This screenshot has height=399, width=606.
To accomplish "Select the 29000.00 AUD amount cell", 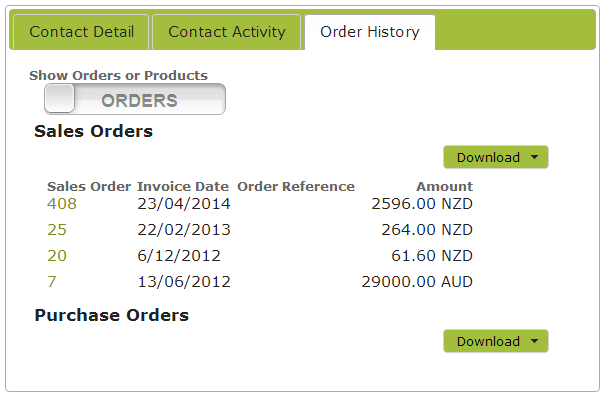I will [x=417, y=281].
